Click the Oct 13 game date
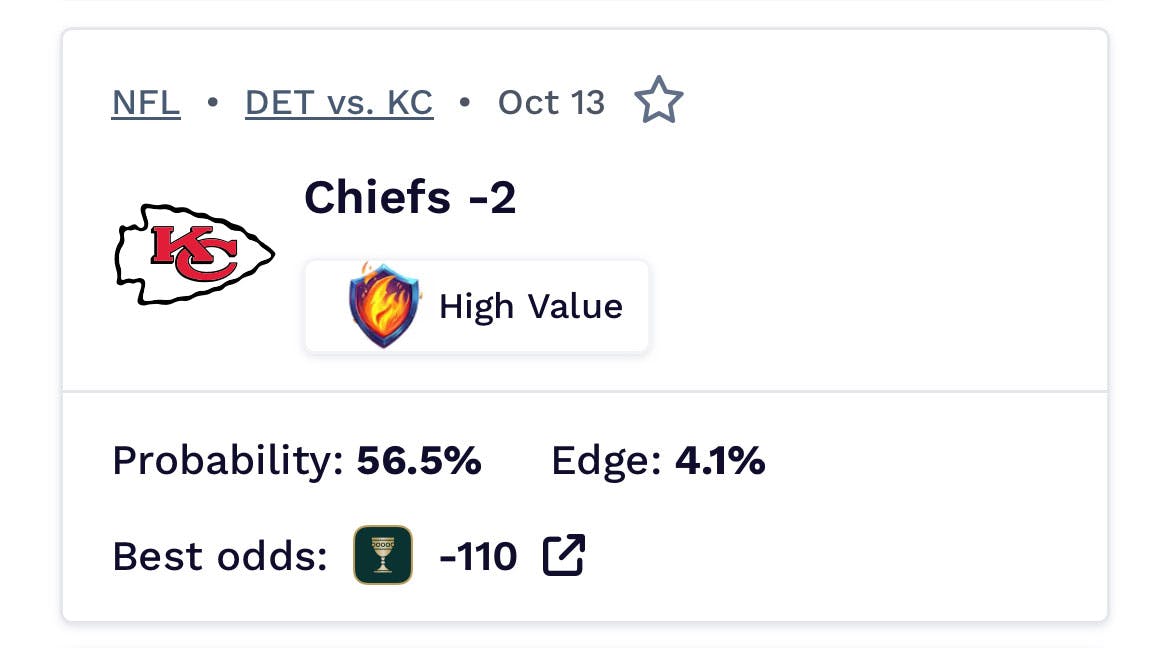 [552, 102]
